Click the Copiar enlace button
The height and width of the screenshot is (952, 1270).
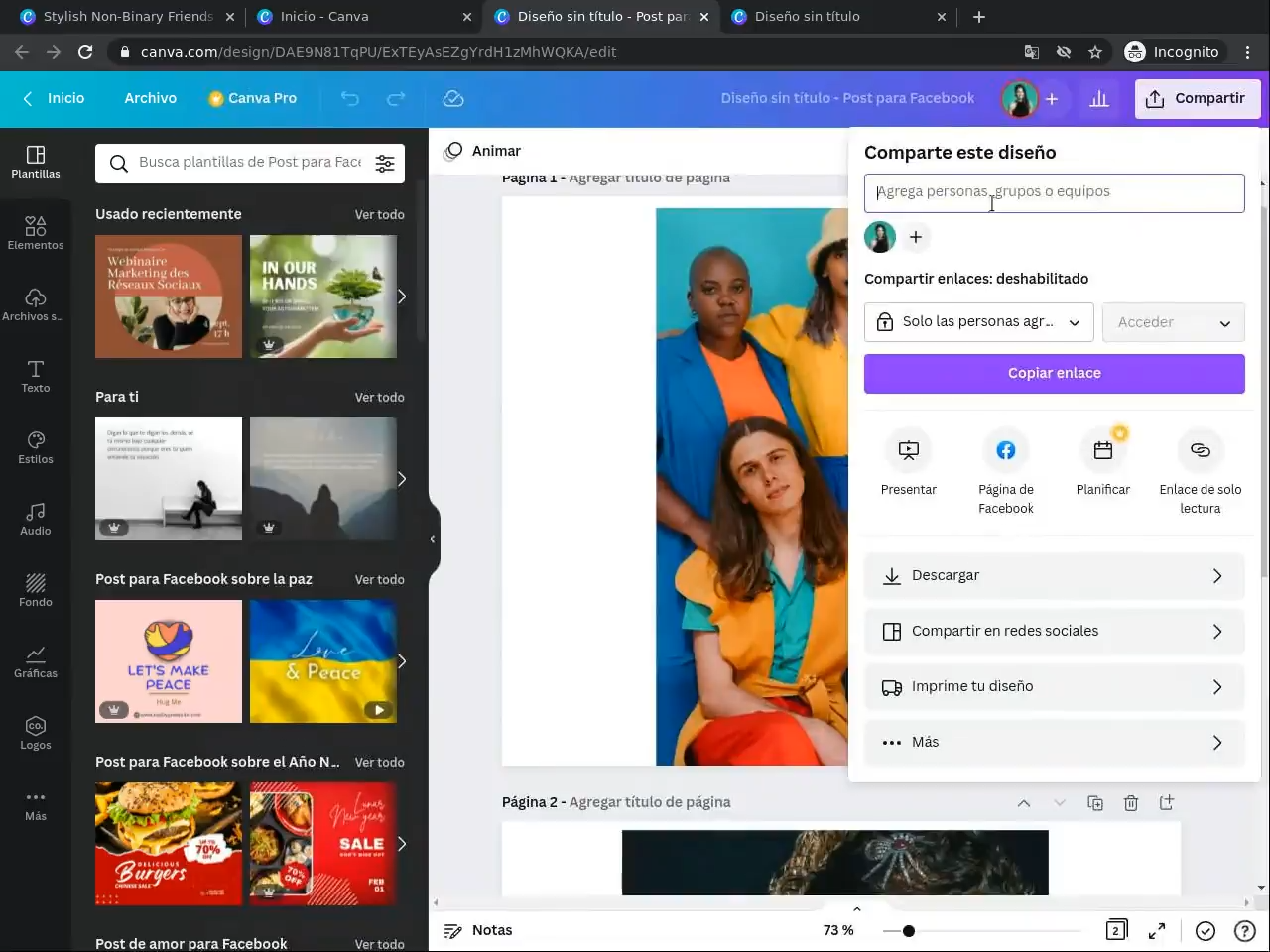[1055, 374]
